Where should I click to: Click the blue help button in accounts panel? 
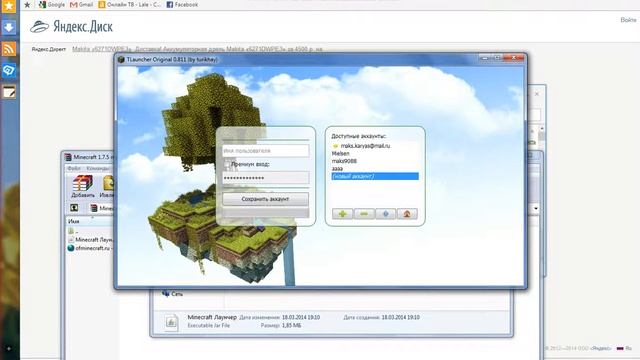pyautogui.click(x=385, y=213)
